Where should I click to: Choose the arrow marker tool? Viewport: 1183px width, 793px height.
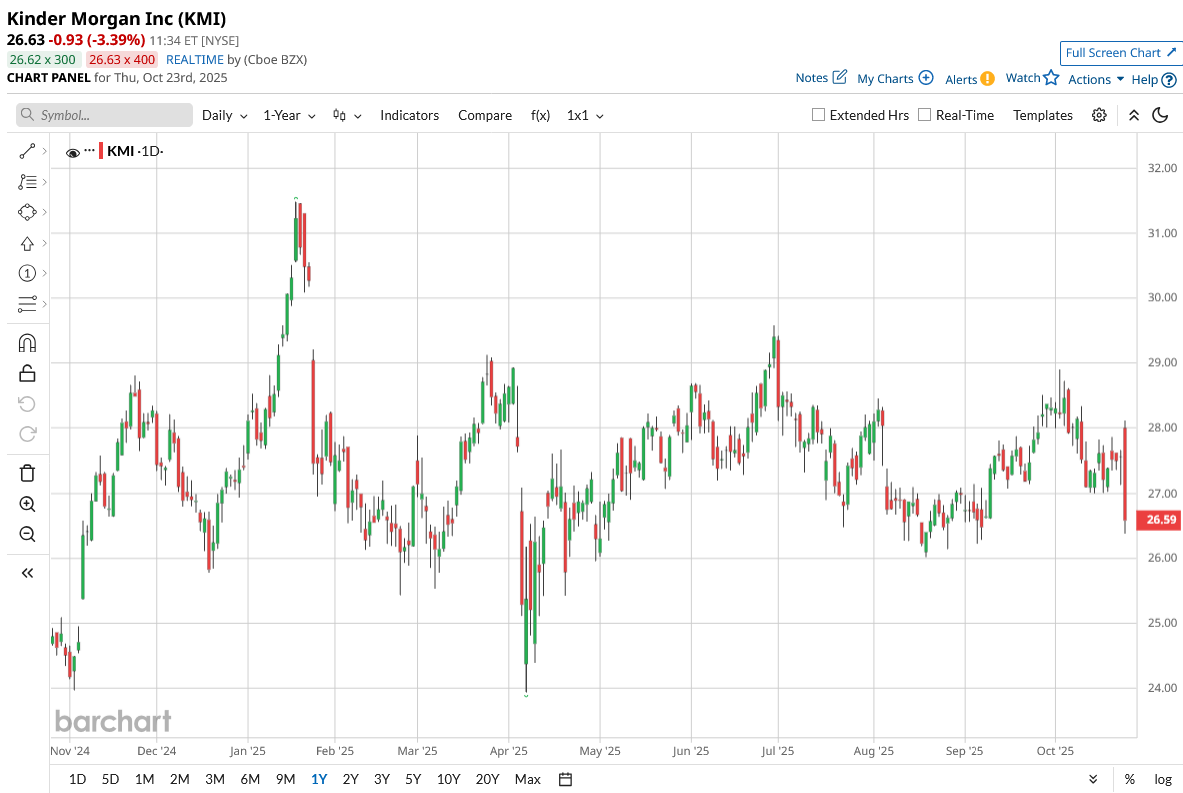27,243
